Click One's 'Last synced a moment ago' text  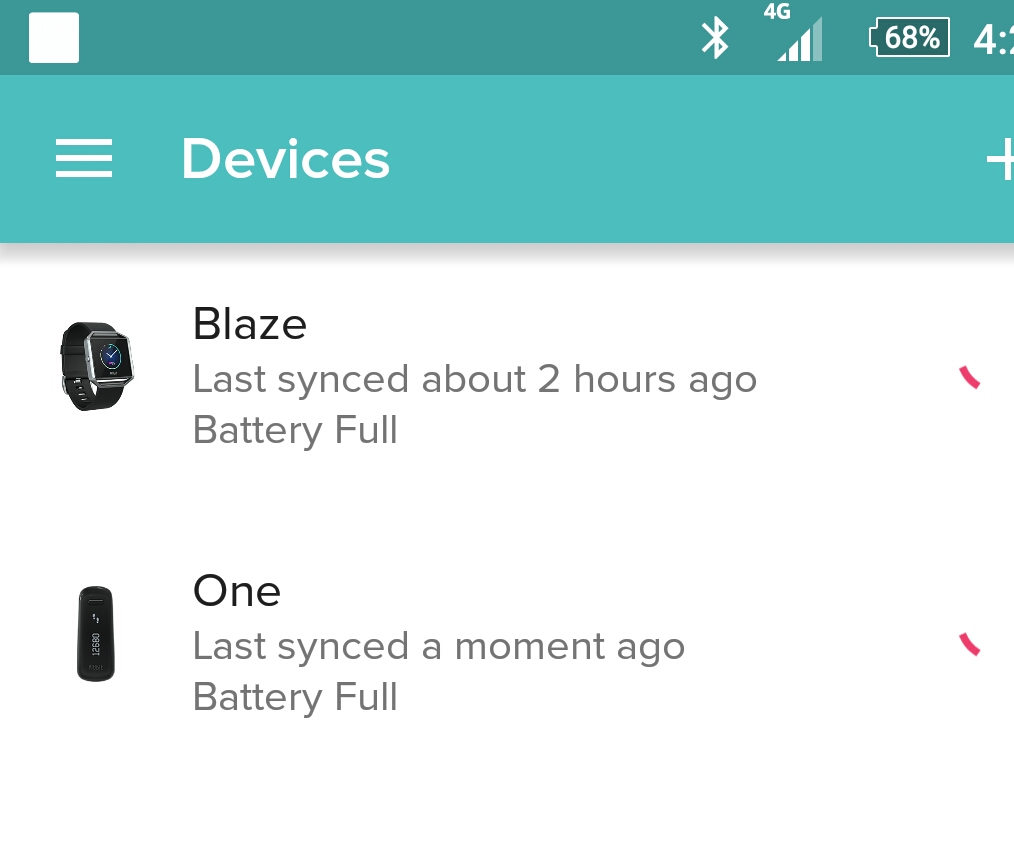(438, 647)
